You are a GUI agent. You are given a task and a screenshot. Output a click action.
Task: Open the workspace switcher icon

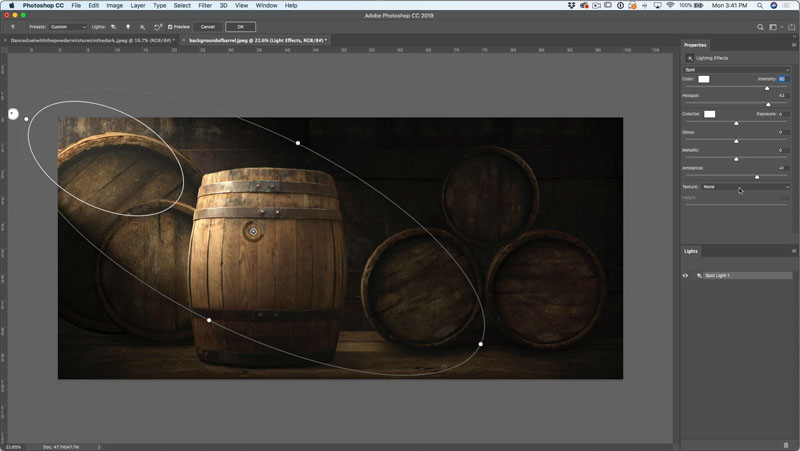(x=773, y=27)
